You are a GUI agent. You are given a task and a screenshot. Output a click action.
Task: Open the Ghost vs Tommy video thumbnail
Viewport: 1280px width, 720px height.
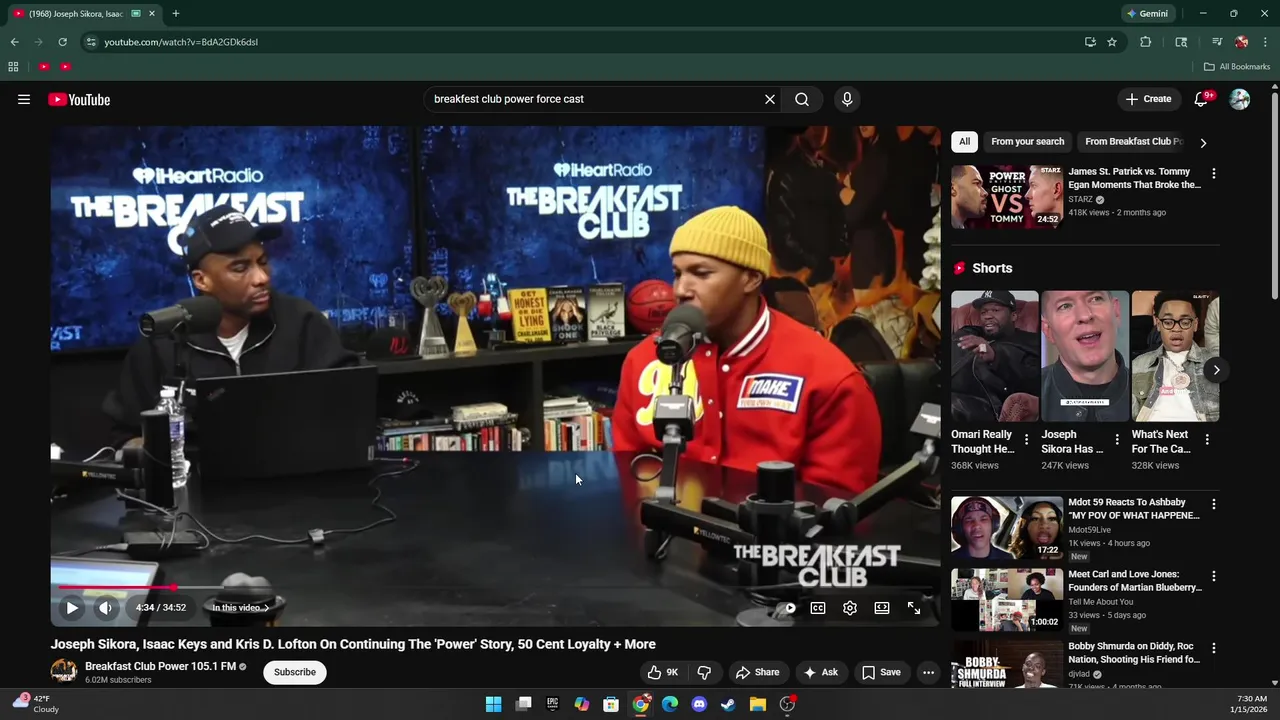pos(1007,197)
